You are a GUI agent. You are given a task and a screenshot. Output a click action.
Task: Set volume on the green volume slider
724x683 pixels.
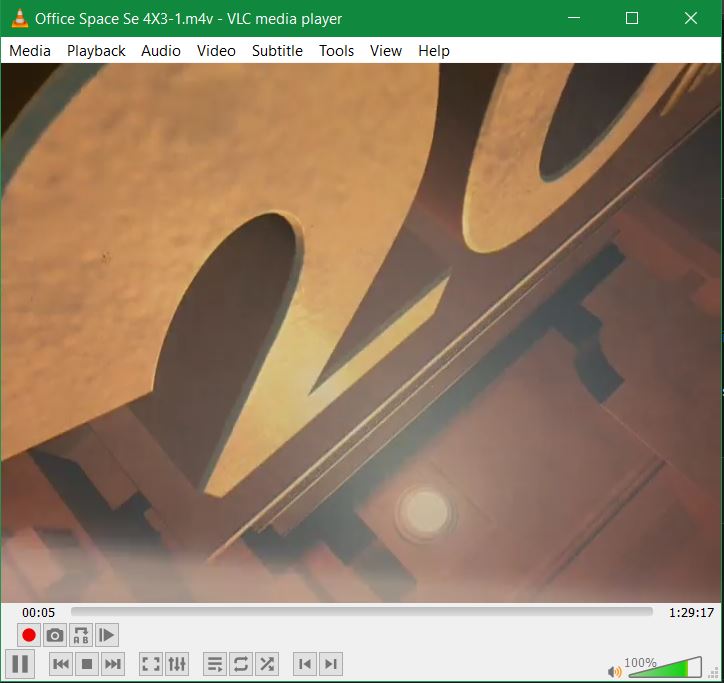tap(665, 667)
